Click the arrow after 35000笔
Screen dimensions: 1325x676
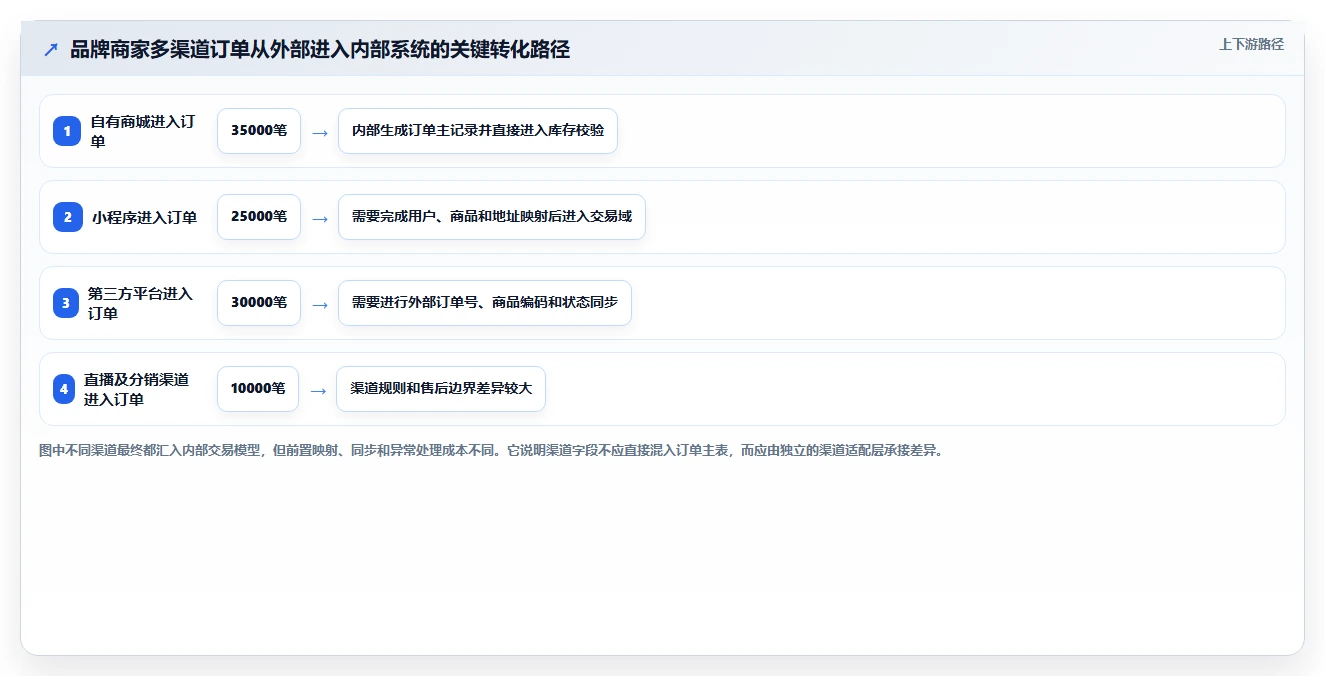tap(319, 132)
